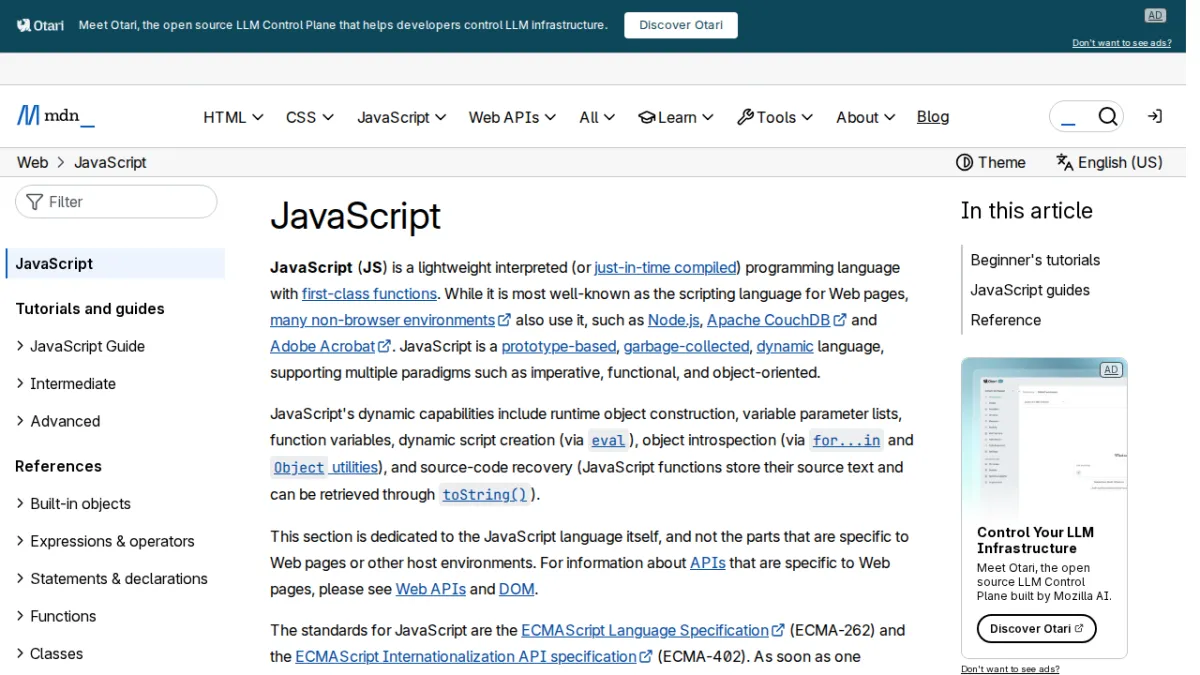Expand the Advanced section

tap(65, 421)
